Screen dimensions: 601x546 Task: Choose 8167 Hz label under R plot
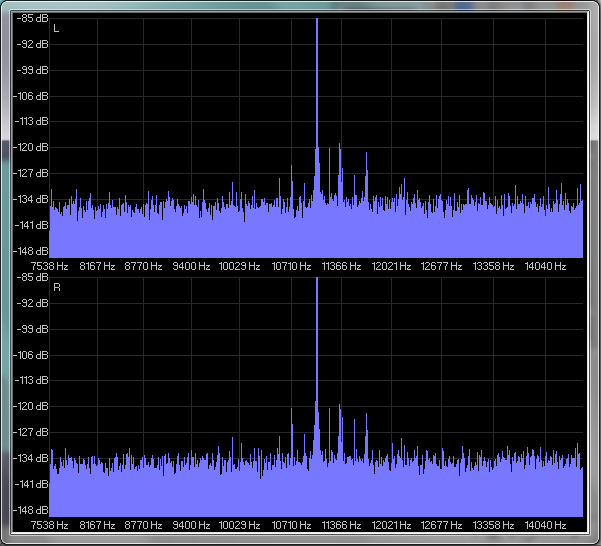tap(97, 525)
